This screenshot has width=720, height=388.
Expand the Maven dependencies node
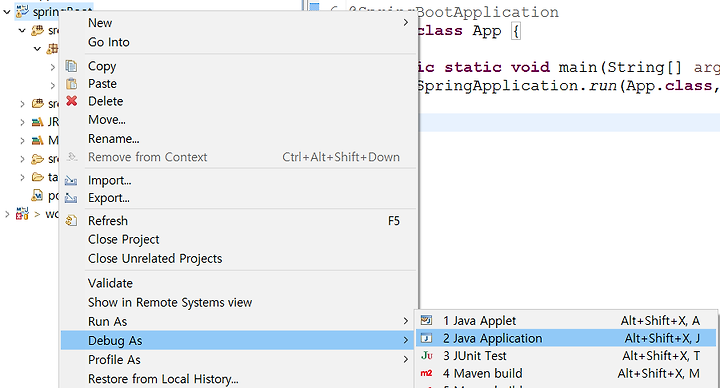pos(22,141)
